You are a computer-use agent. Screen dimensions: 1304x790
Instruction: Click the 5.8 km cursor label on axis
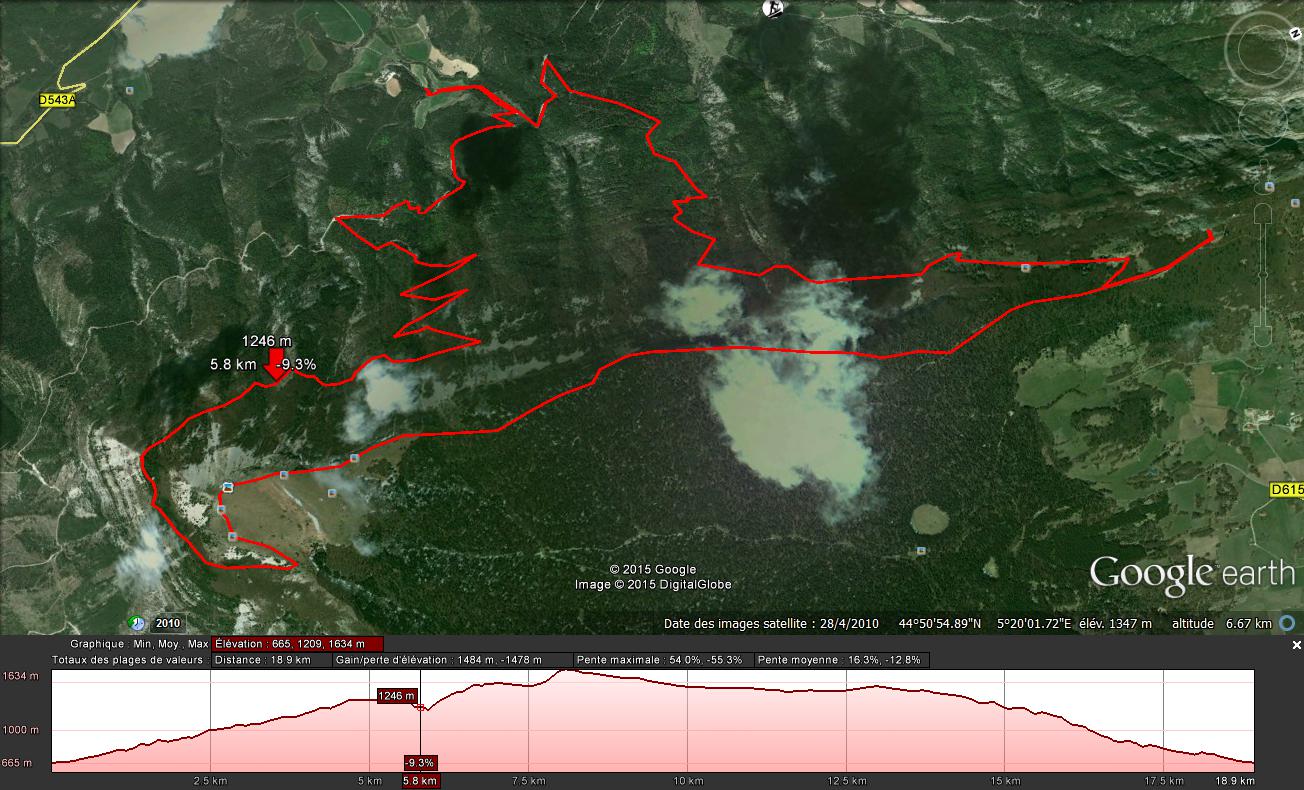[420, 781]
